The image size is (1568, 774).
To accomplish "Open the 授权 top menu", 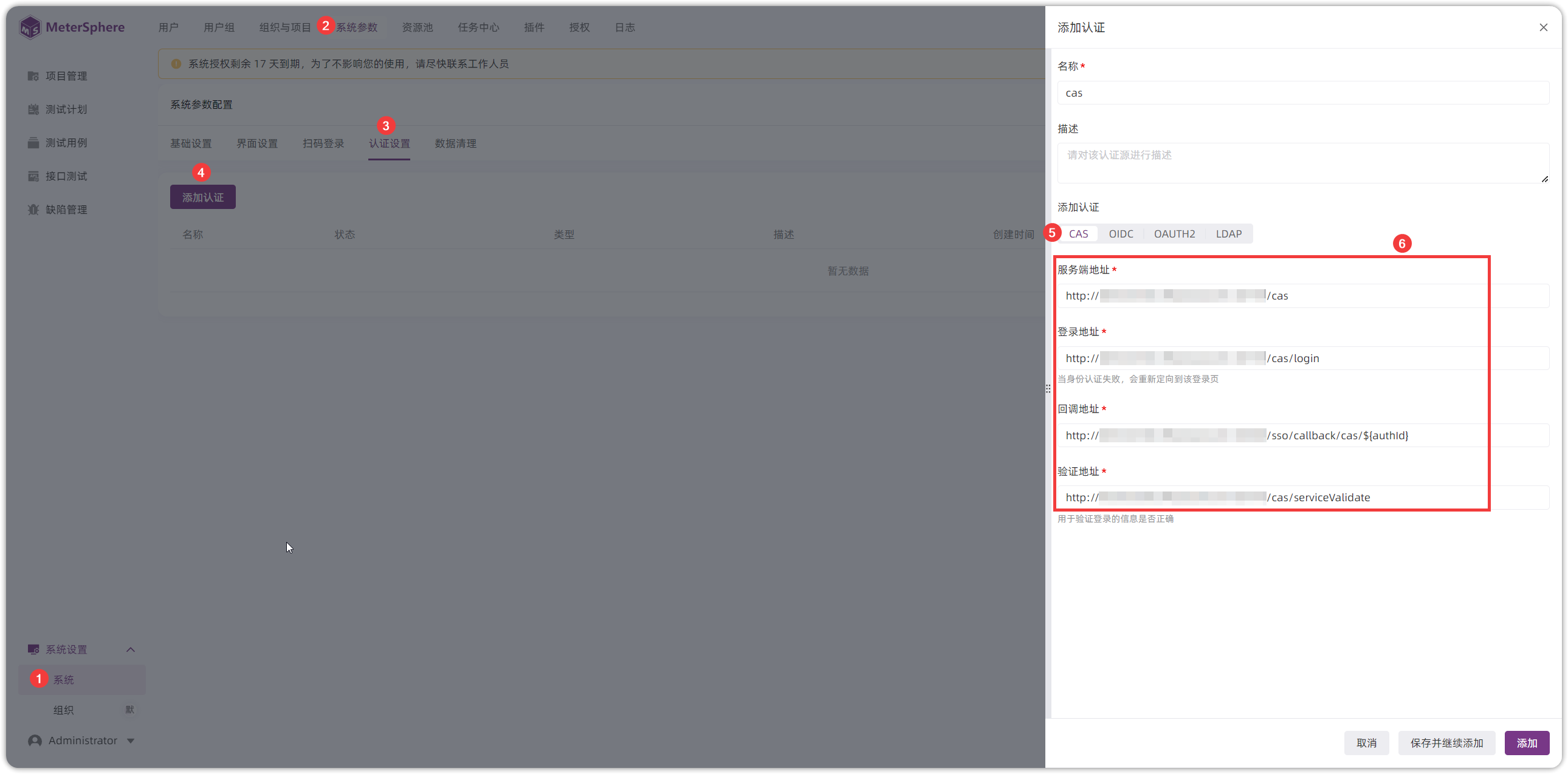I will pyautogui.click(x=579, y=27).
